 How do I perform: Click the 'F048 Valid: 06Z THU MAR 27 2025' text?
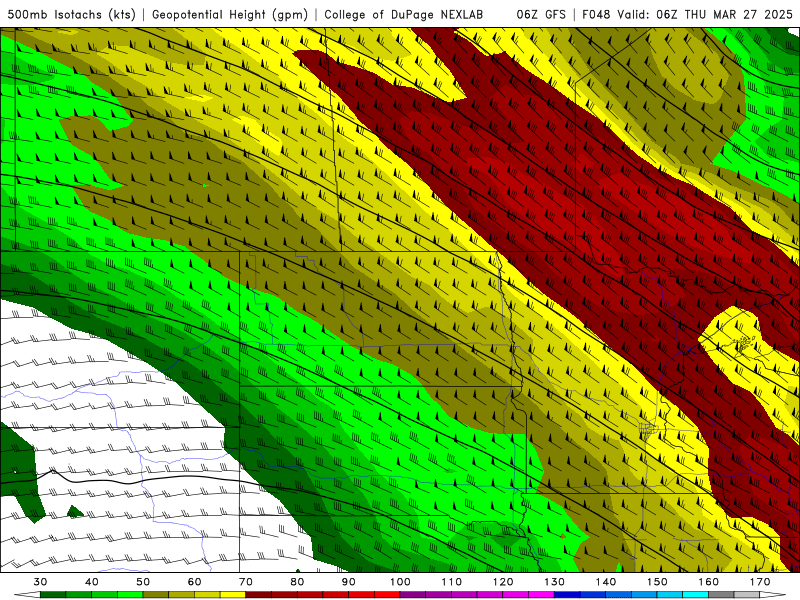(687, 14)
